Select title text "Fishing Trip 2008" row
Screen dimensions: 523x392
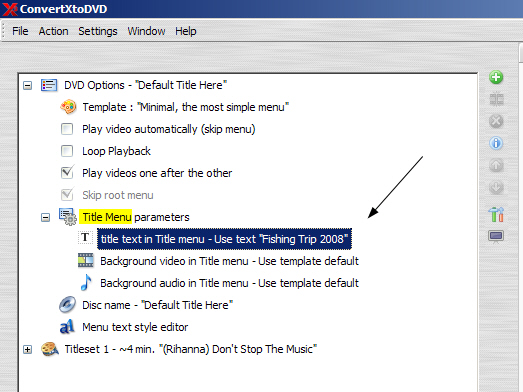[224, 239]
